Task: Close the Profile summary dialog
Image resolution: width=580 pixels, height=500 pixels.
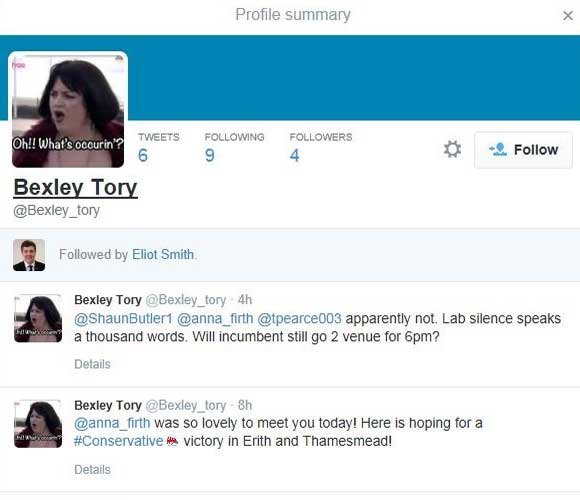Action: click(568, 16)
